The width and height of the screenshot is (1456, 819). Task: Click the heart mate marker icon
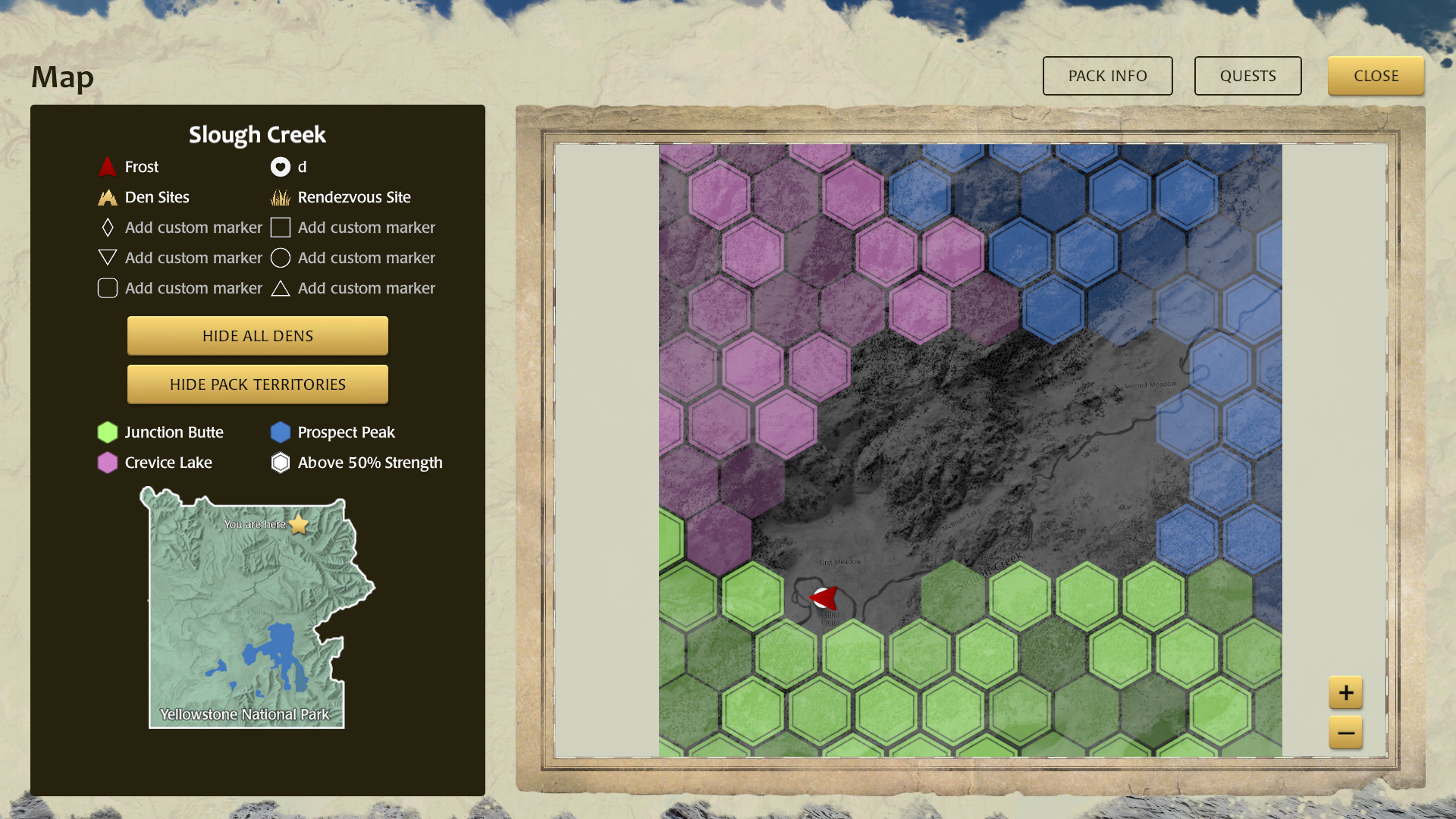coord(281,167)
